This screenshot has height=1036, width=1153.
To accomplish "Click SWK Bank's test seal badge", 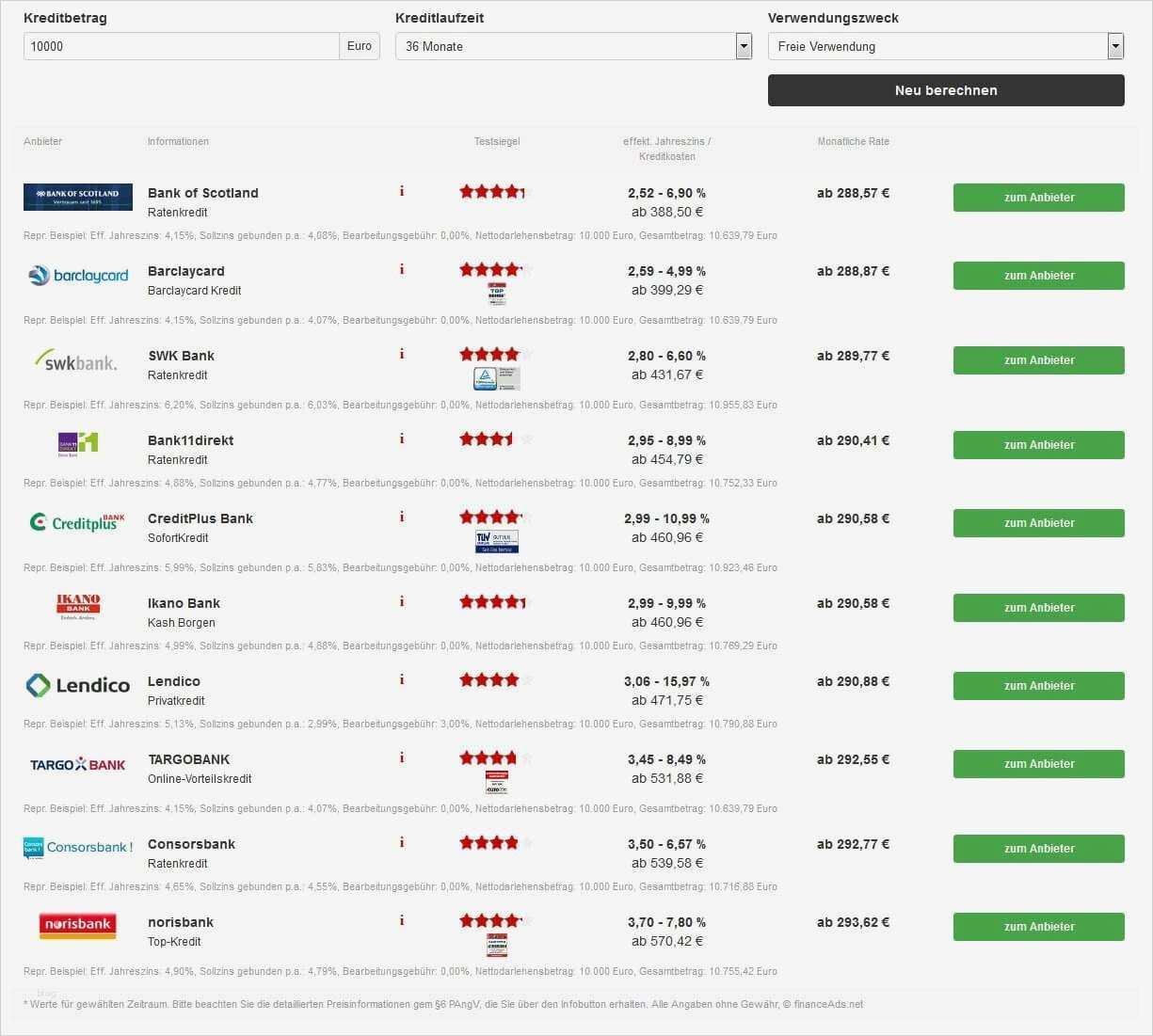I will click(497, 379).
